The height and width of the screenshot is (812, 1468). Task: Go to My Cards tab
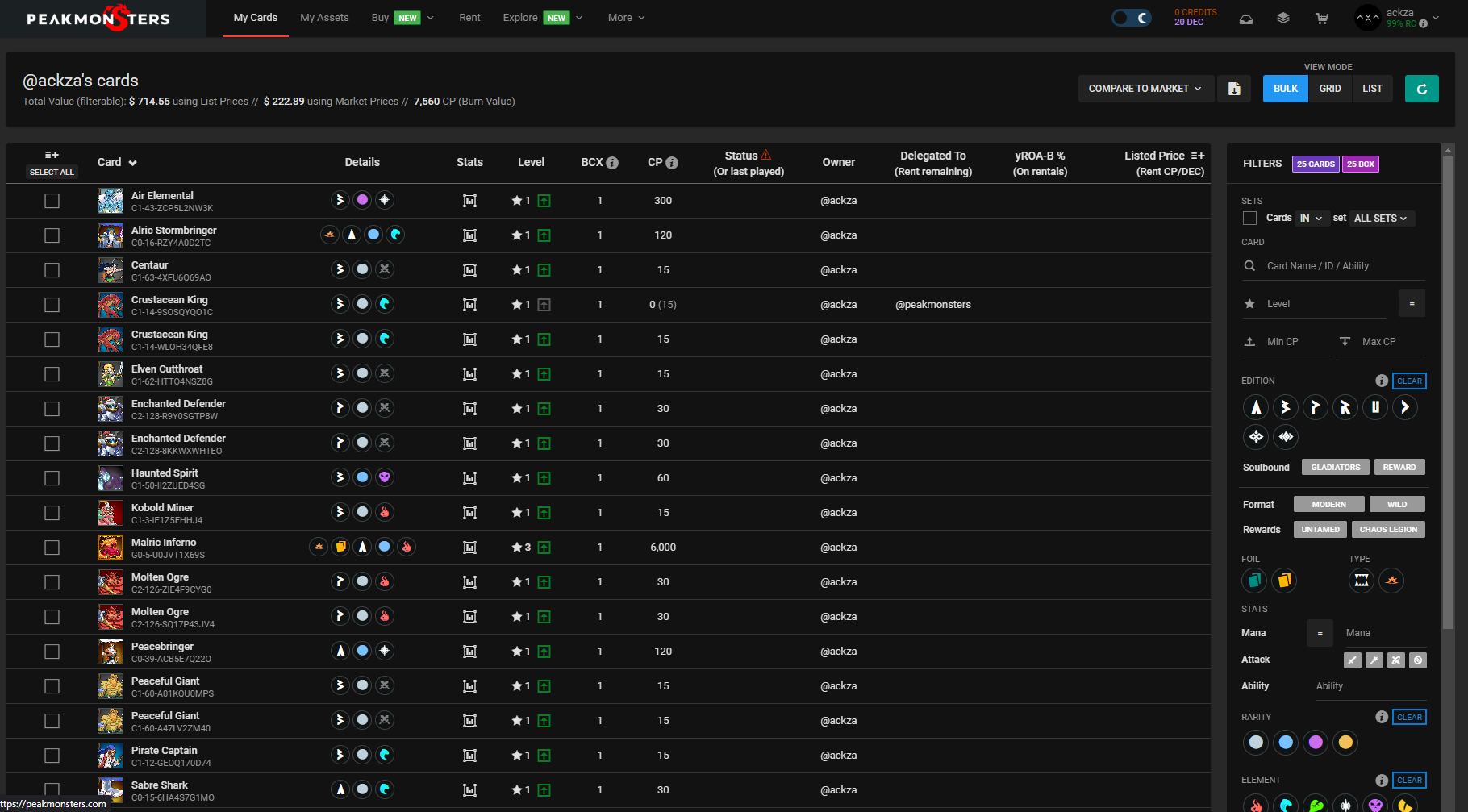pyautogui.click(x=256, y=18)
